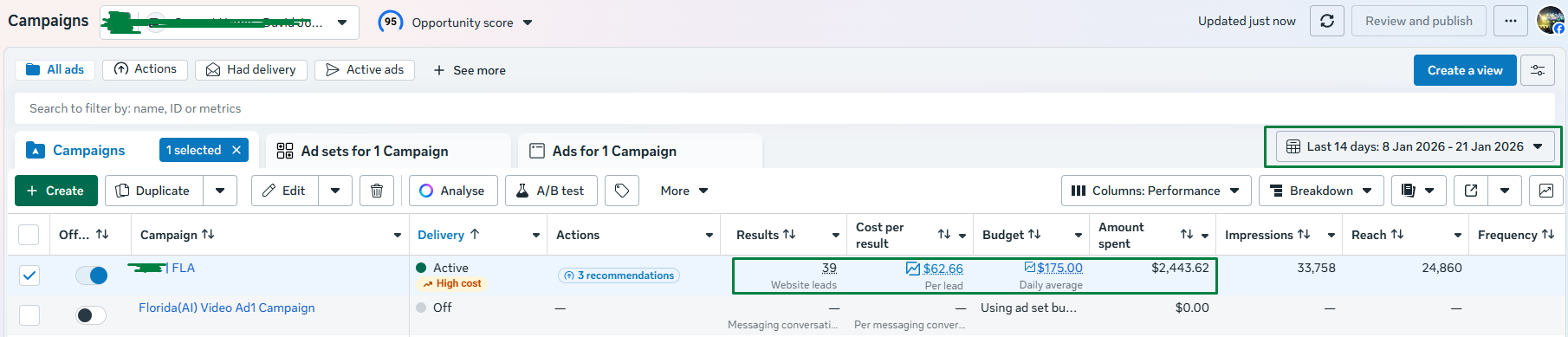This screenshot has width=1568, height=337.
Task: Click the tag label icon
Action: [x=622, y=191]
